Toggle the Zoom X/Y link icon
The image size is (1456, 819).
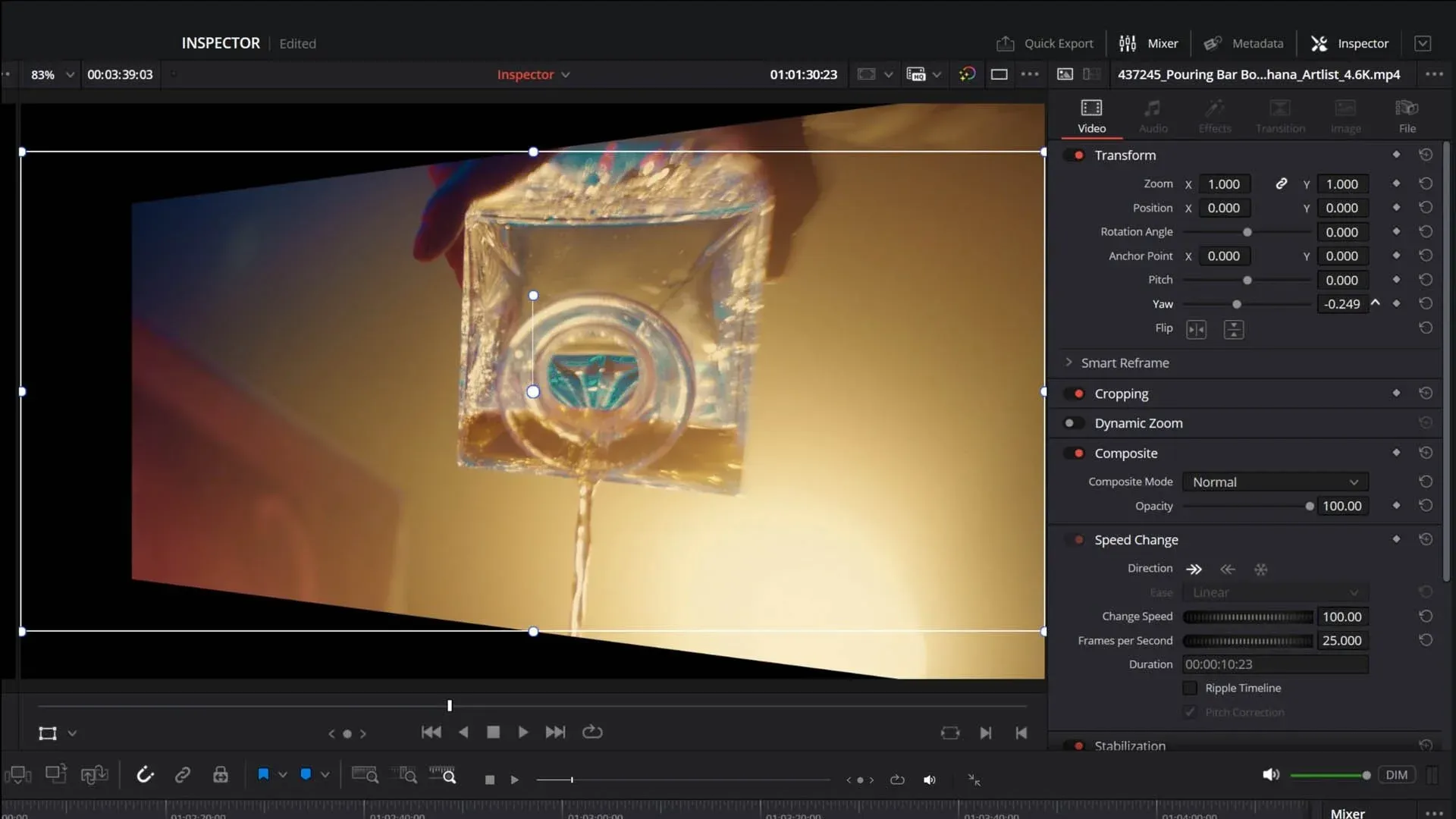pyautogui.click(x=1281, y=184)
